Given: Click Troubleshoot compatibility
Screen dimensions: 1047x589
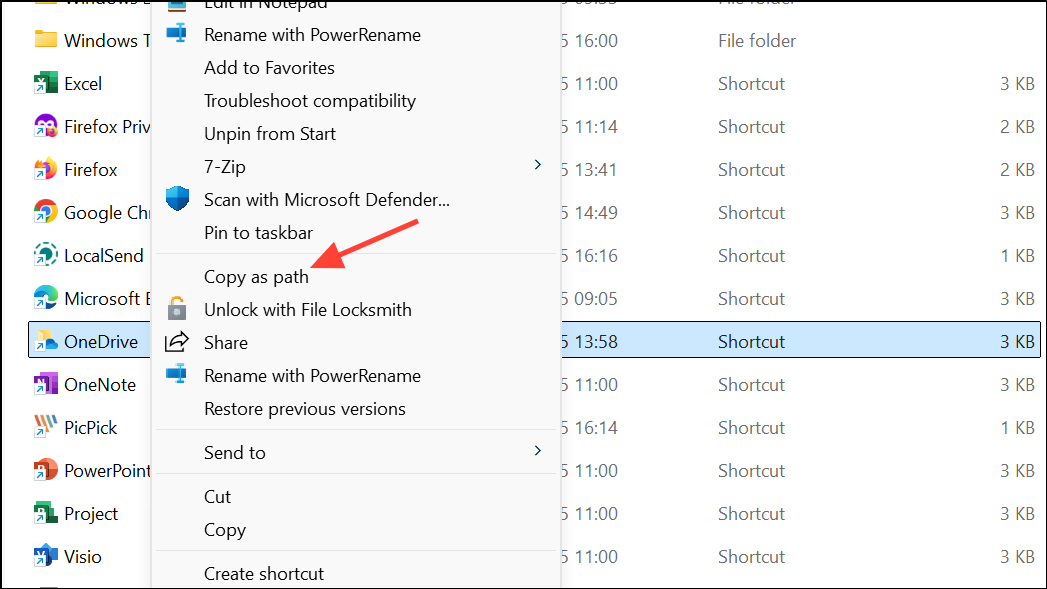Looking at the screenshot, I should click(x=310, y=100).
